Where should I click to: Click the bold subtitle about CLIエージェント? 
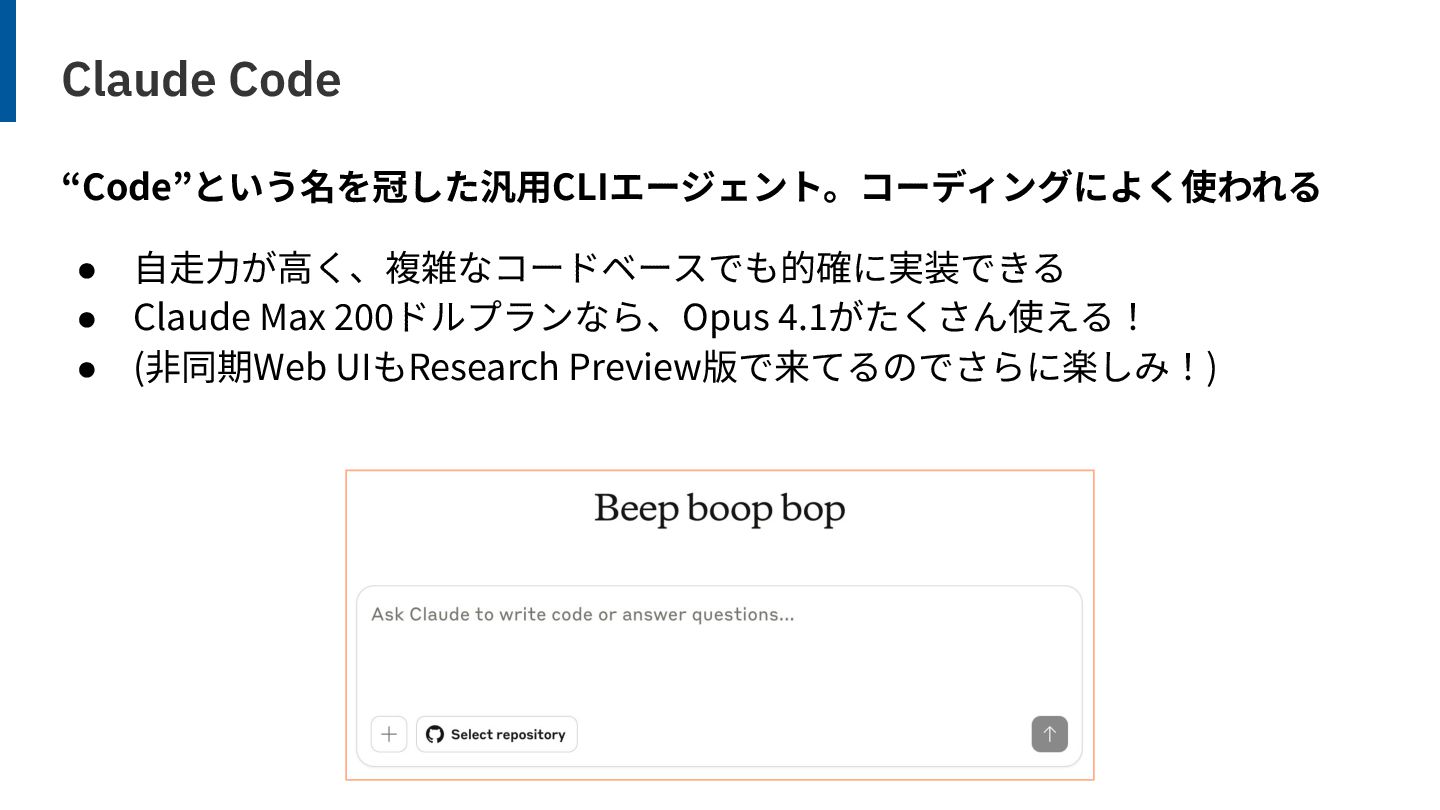pyautogui.click(x=691, y=187)
